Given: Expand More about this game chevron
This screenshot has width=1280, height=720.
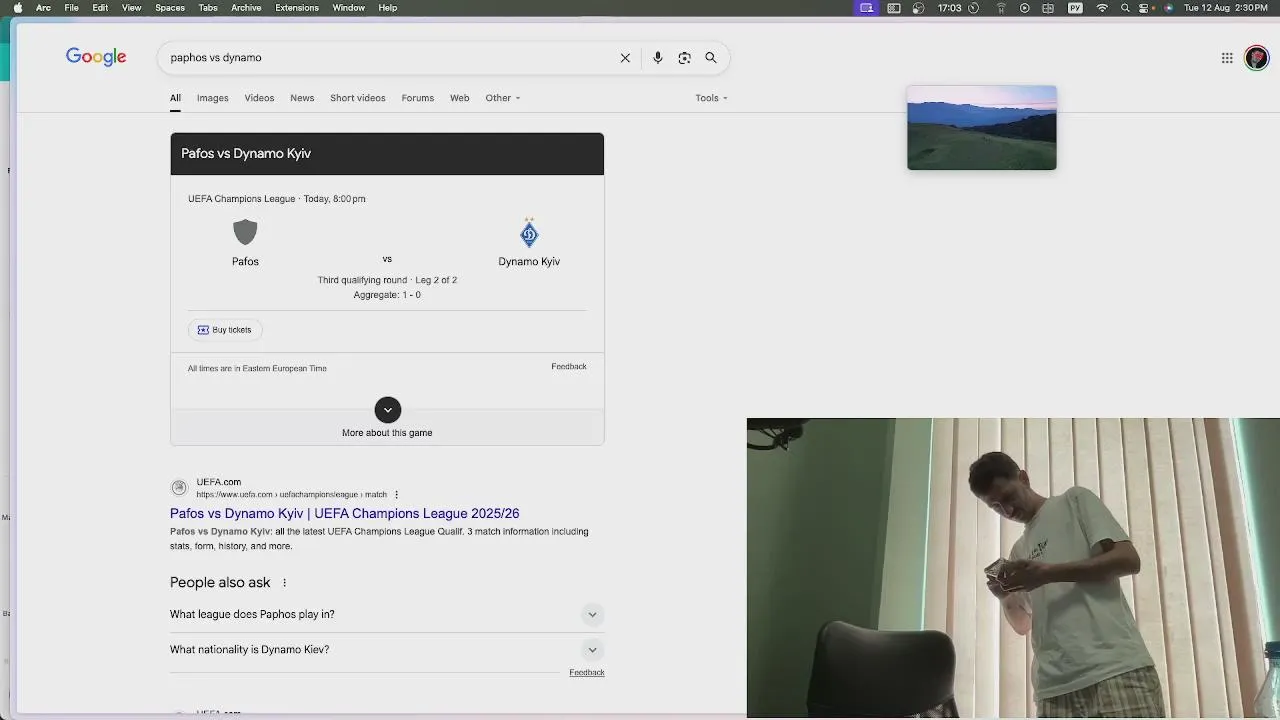Looking at the screenshot, I should pos(387,410).
